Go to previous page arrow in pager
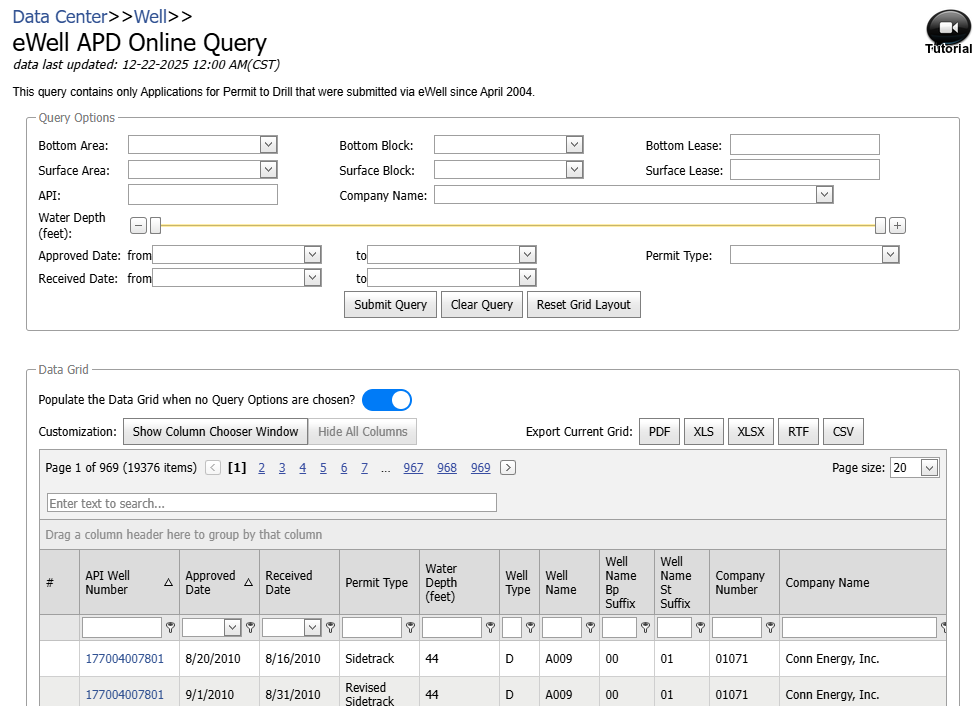Viewport: 979px width, 706px height. tap(213, 468)
